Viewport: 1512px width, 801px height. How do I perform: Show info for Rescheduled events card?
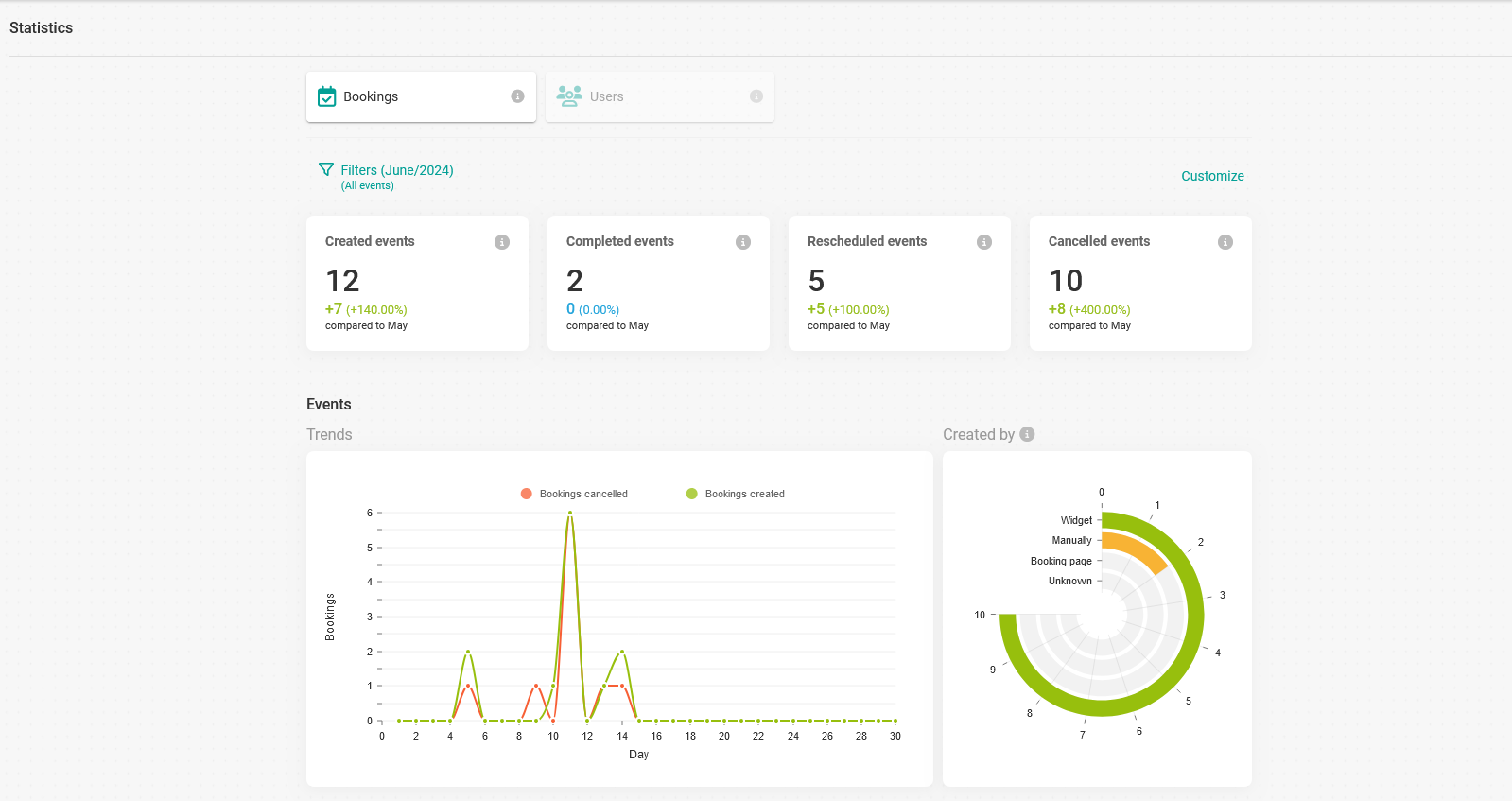tap(984, 242)
